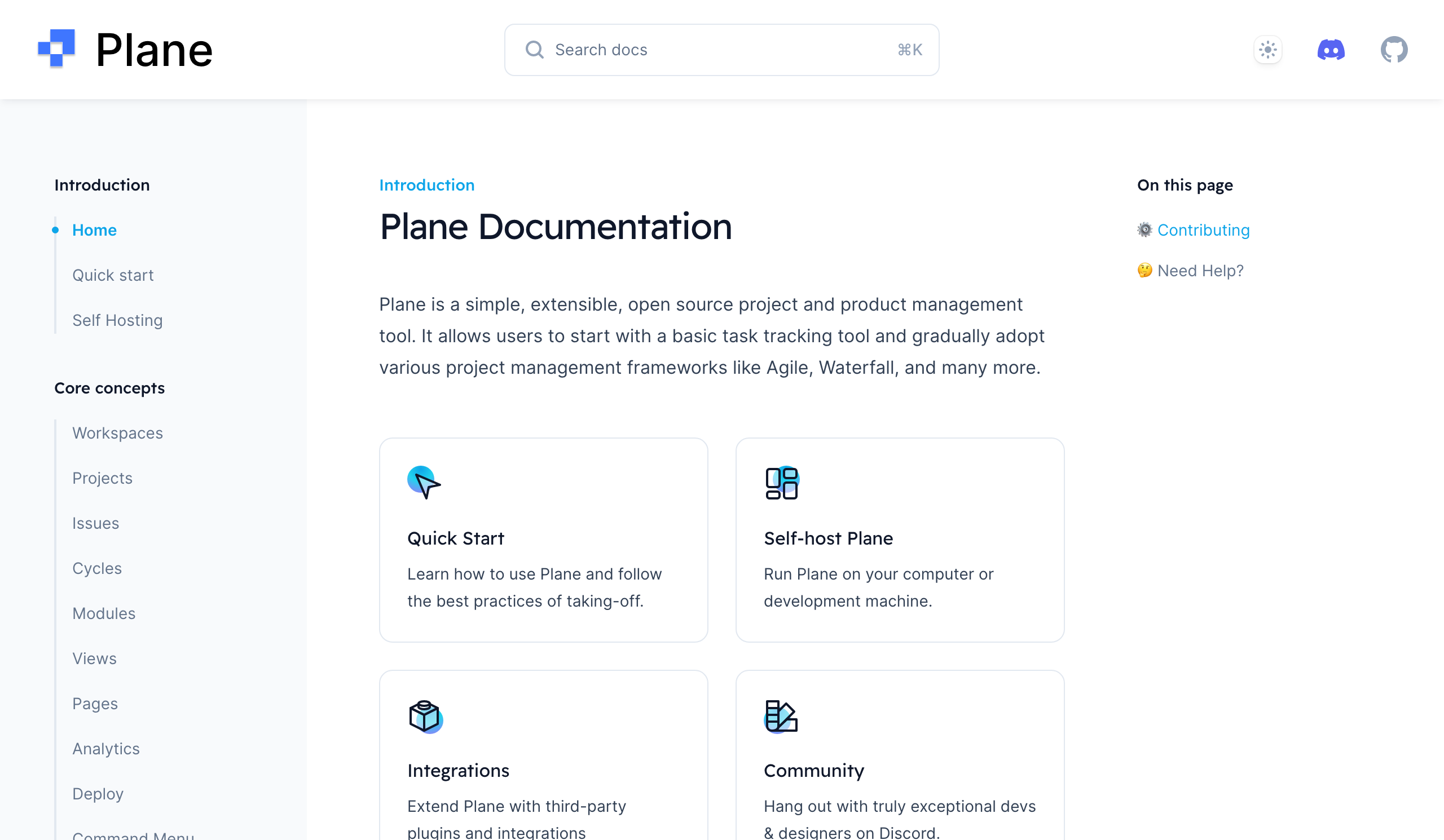Open the Pages docs page
Screen dimensions: 1444x840
95,704
